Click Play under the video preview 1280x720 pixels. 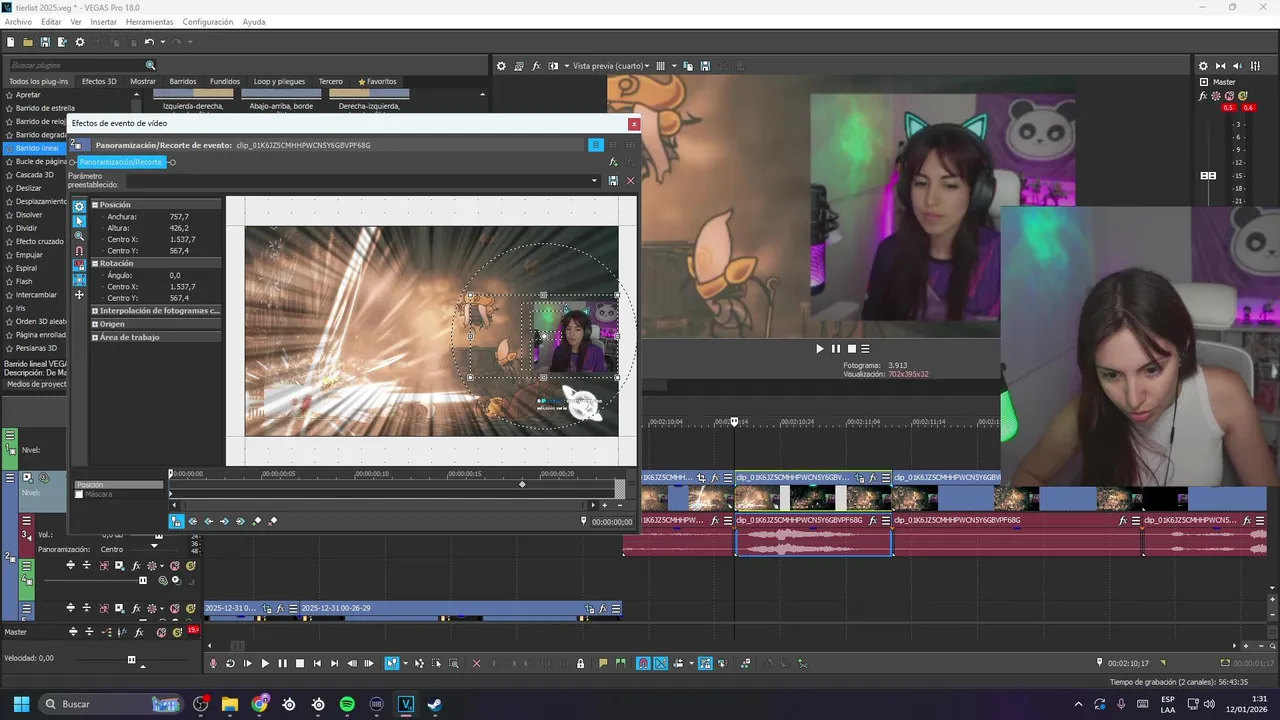tap(820, 349)
